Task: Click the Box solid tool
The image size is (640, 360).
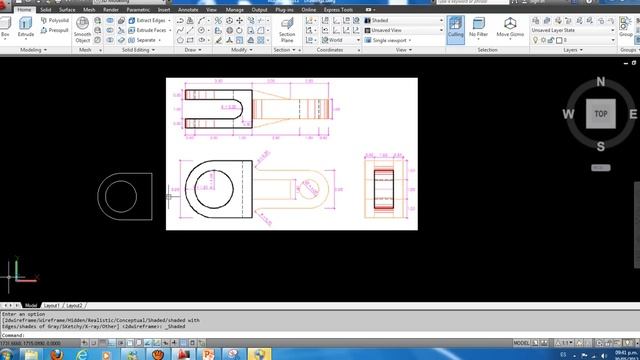Action: [5, 27]
